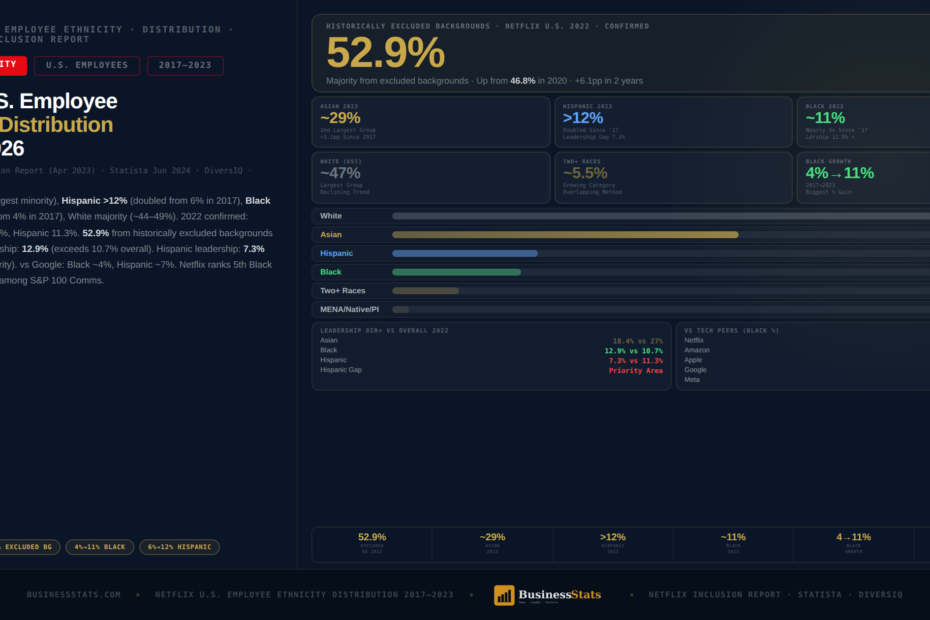Click the 'White' bar row label
Image resolution: width=930 pixels, height=620 pixels.
pyautogui.click(x=331, y=216)
